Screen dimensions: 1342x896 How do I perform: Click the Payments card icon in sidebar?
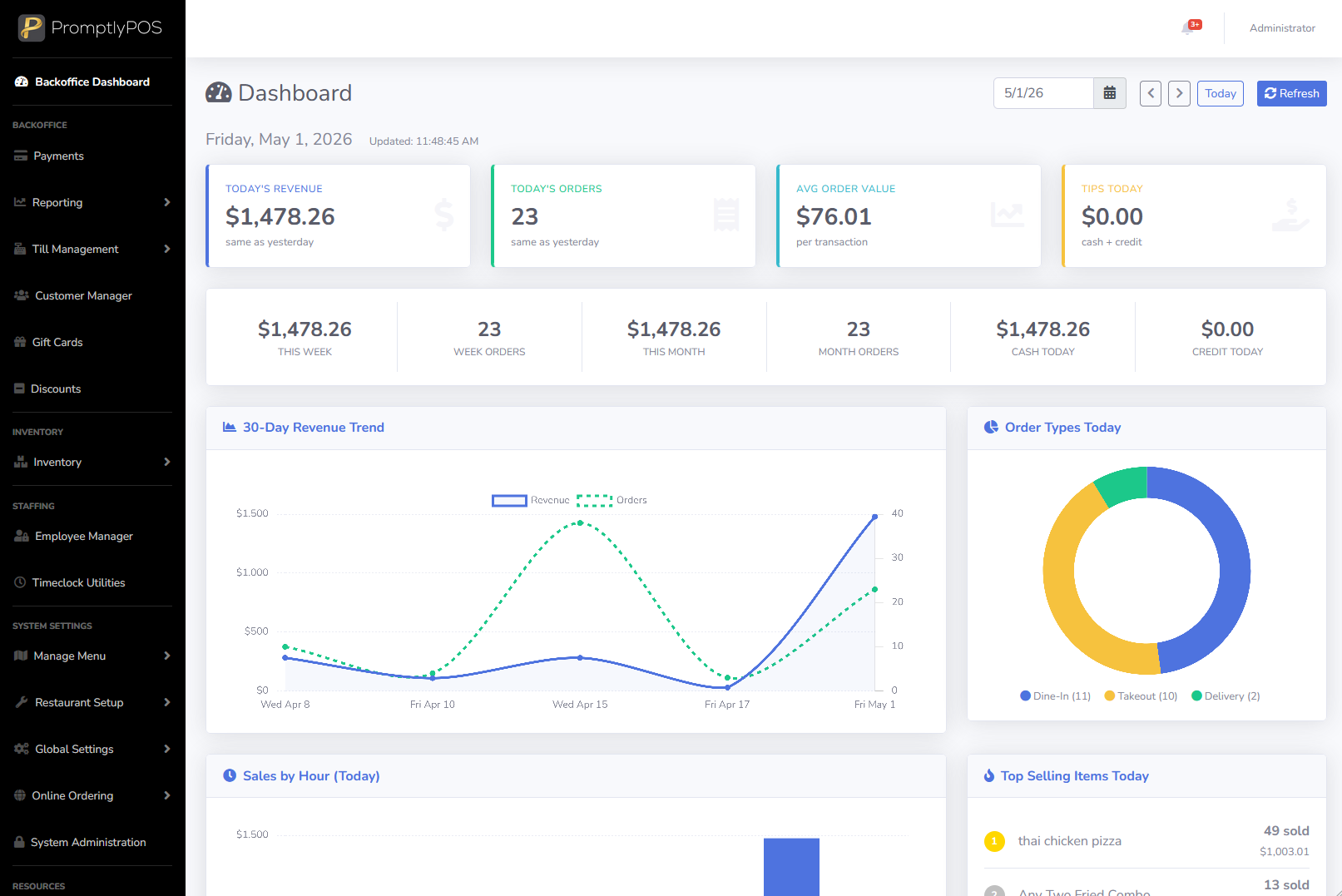pyautogui.click(x=21, y=156)
